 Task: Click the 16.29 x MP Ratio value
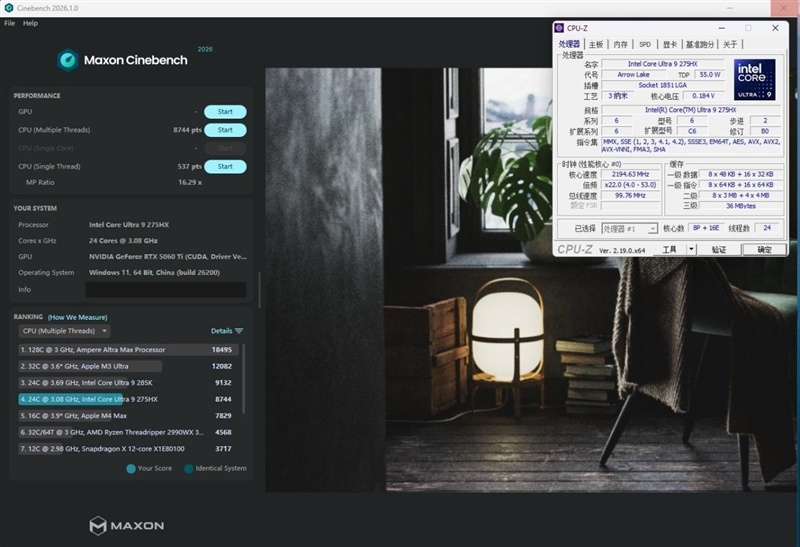pyautogui.click(x=190, y=183)
